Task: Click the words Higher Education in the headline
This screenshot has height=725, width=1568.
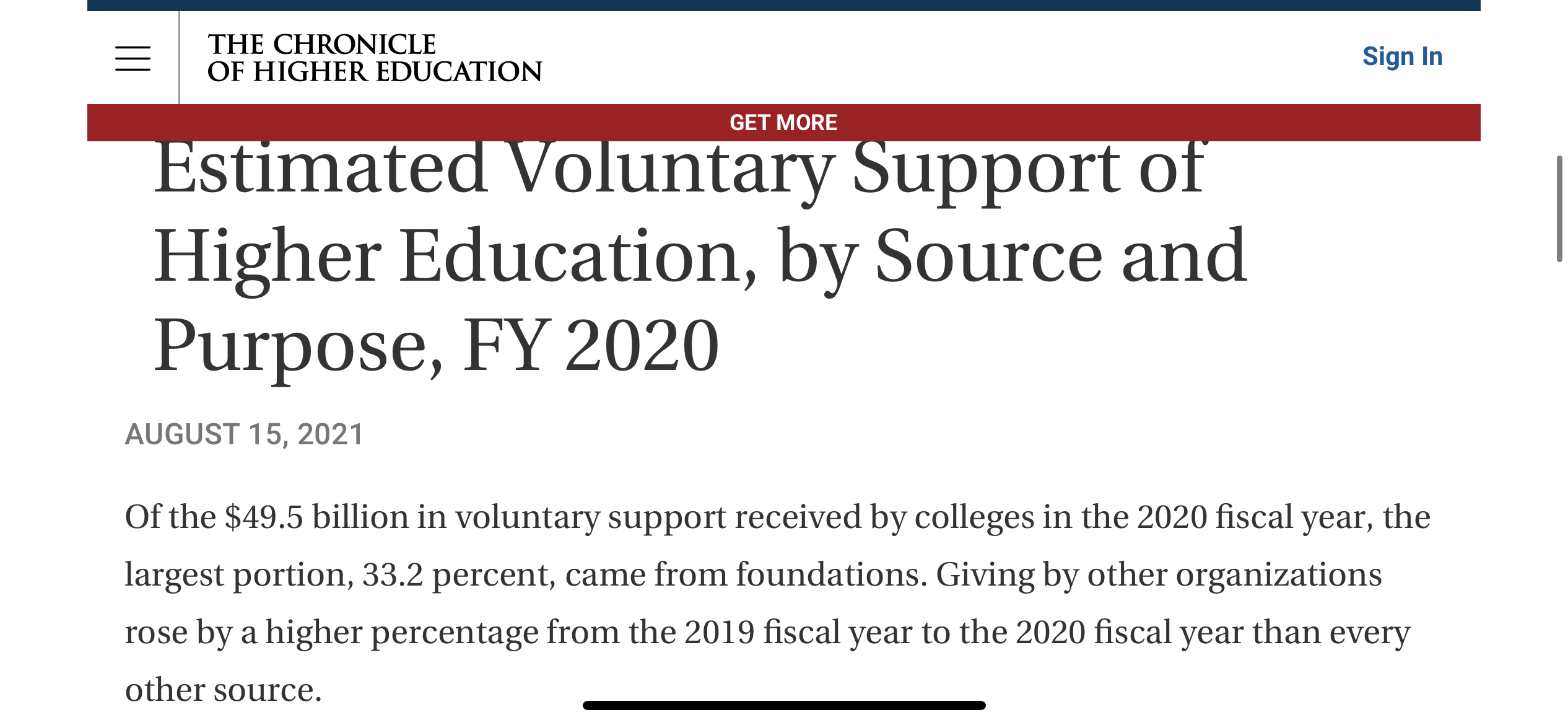Action: coord(455,255)
